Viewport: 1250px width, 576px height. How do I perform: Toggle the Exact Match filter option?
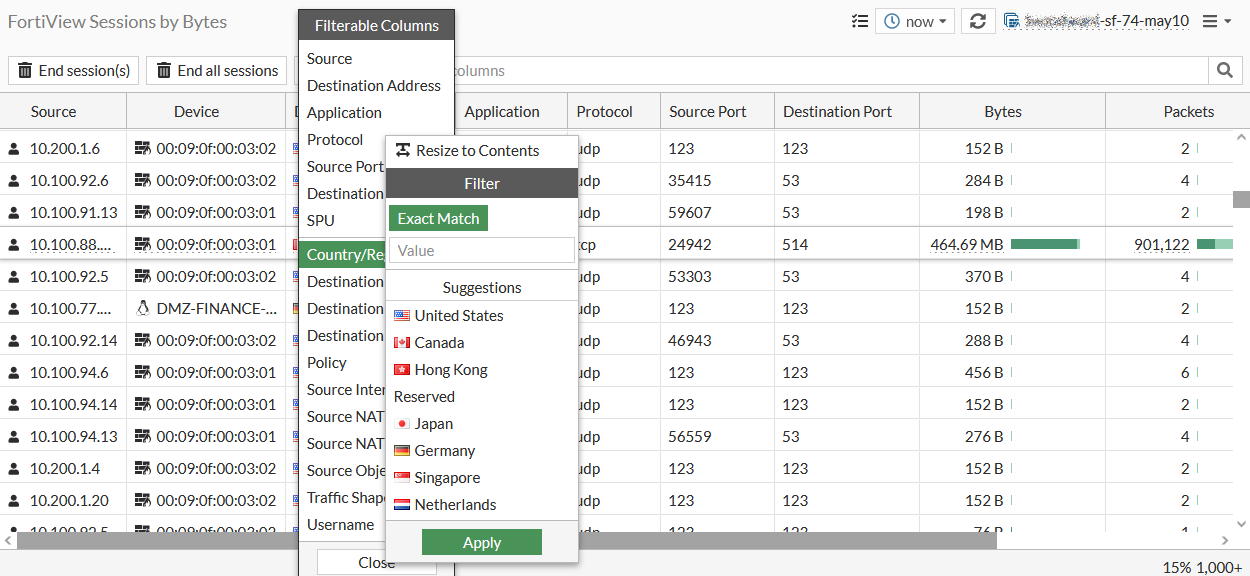438,217
